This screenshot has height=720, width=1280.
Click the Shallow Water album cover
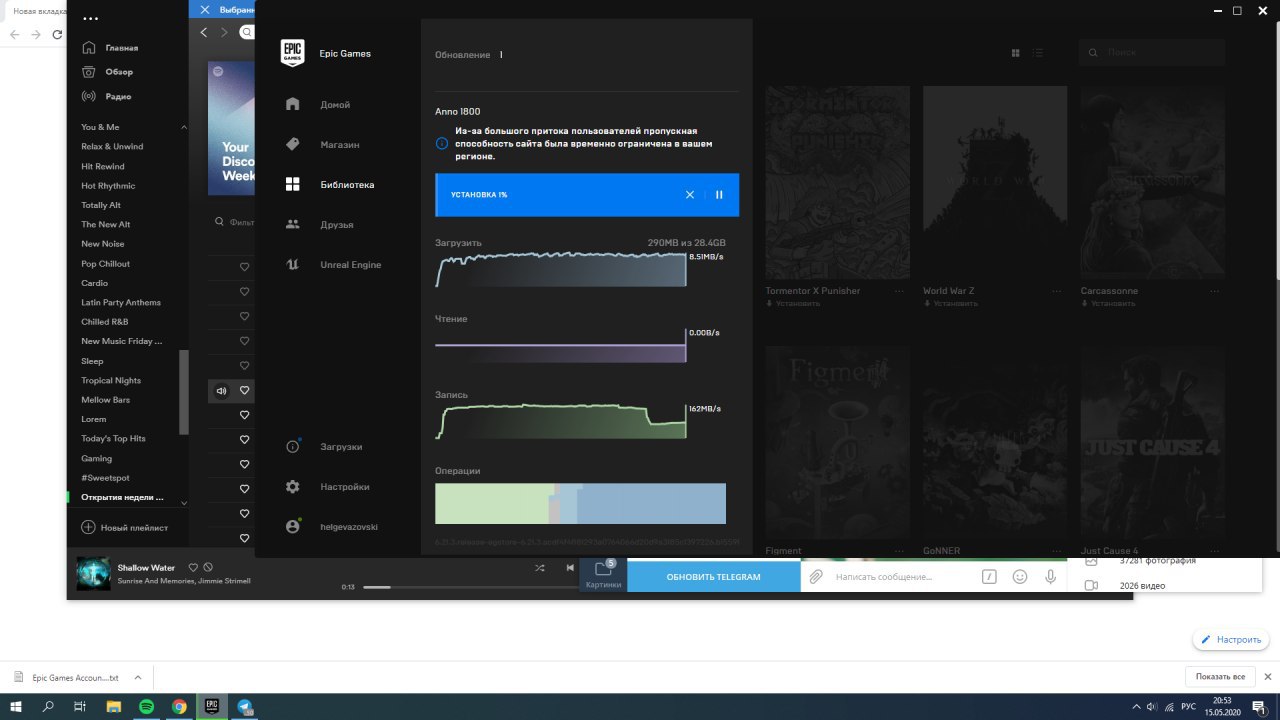[x=94, y=573]
